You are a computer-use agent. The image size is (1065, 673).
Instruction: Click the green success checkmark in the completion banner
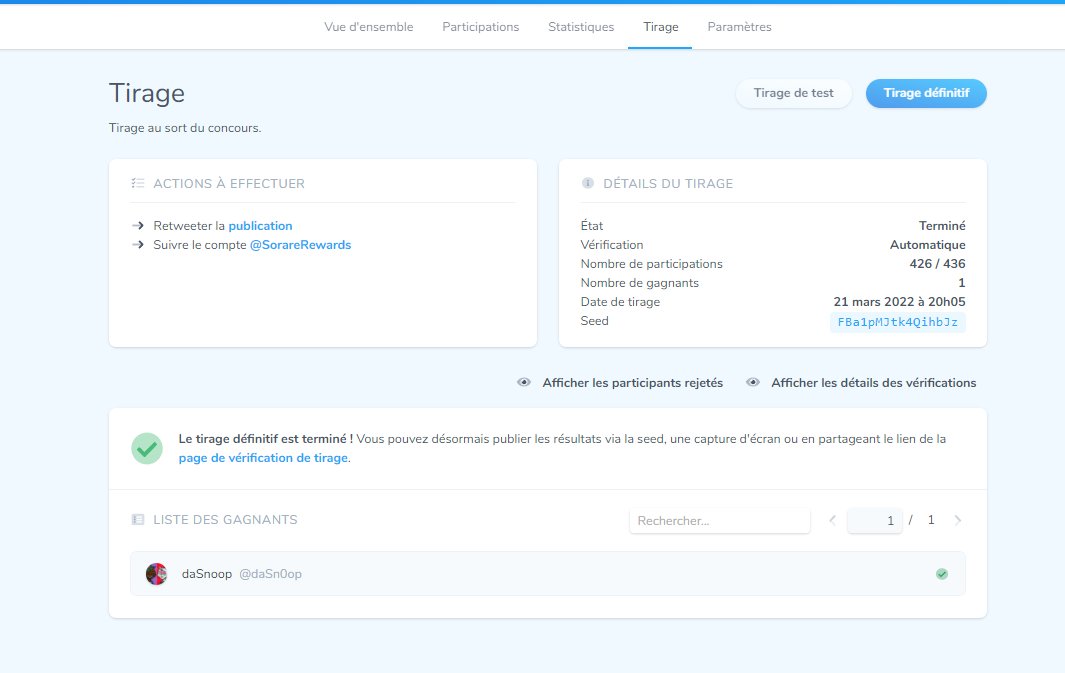[x=146, y=448]
